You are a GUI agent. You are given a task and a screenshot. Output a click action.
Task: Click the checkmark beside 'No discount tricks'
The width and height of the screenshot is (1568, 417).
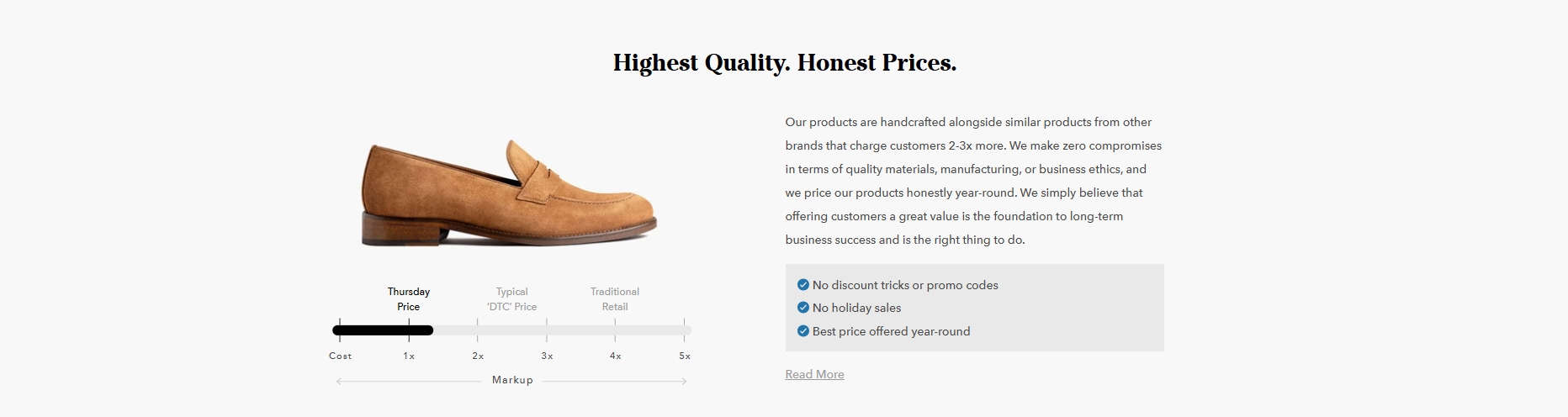pyautogui.click(x=803, y=284)
